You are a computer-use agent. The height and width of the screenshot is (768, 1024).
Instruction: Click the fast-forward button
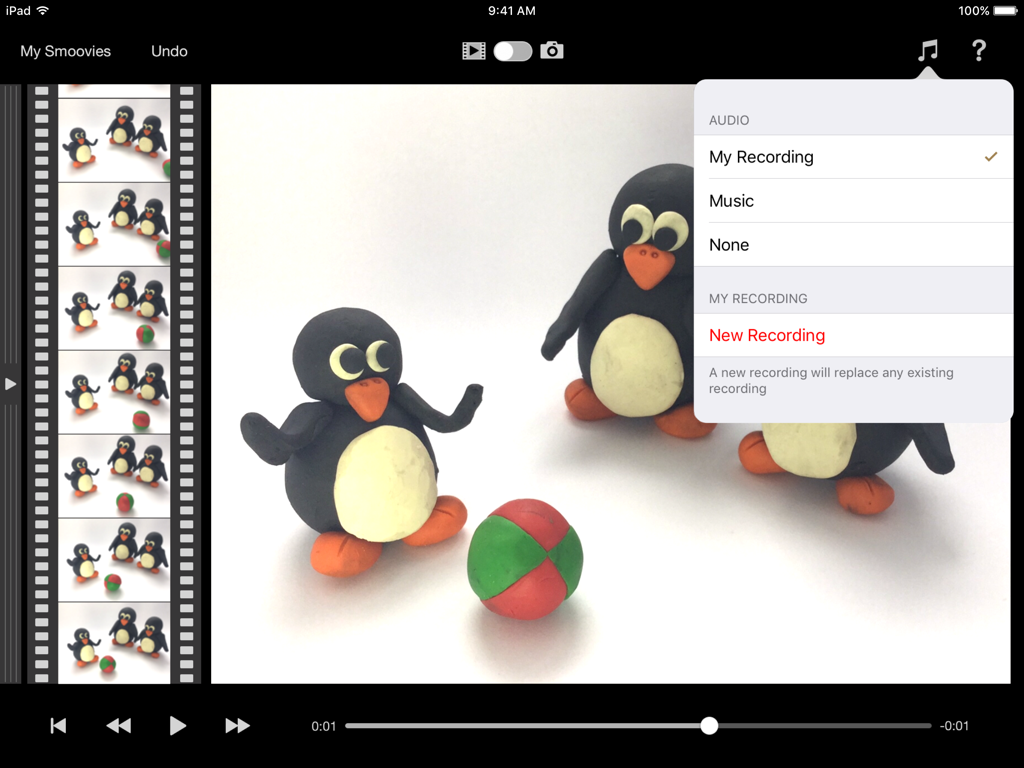[x=237, y=725]
